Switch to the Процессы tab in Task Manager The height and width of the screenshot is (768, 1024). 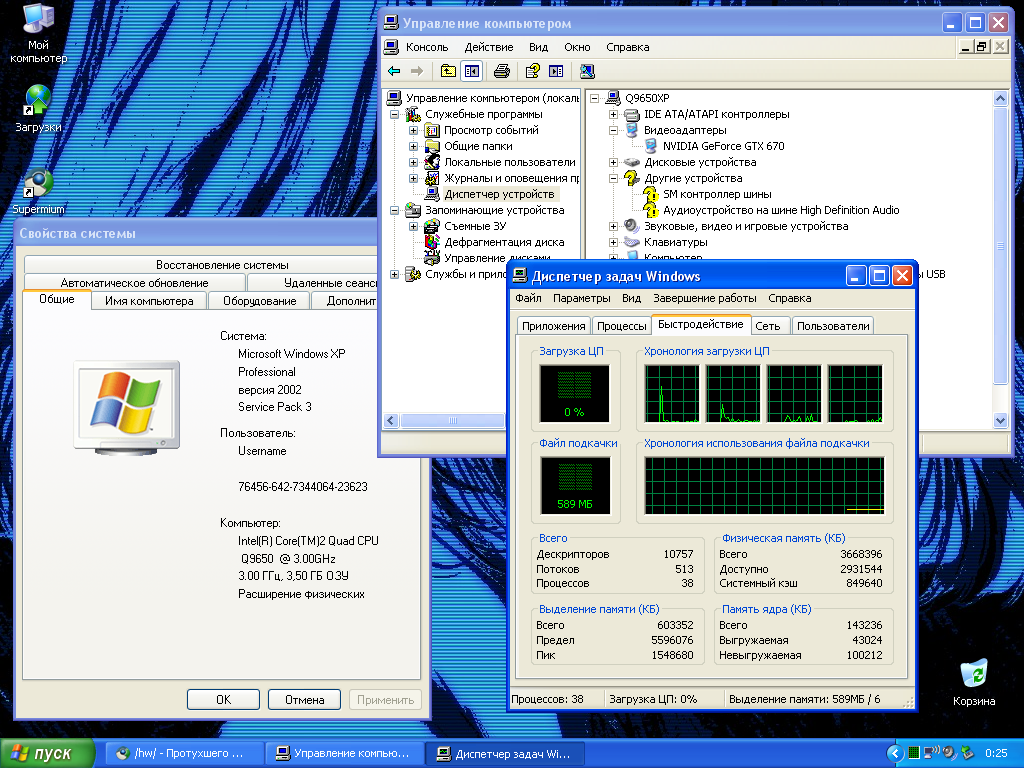coord(621,326)
